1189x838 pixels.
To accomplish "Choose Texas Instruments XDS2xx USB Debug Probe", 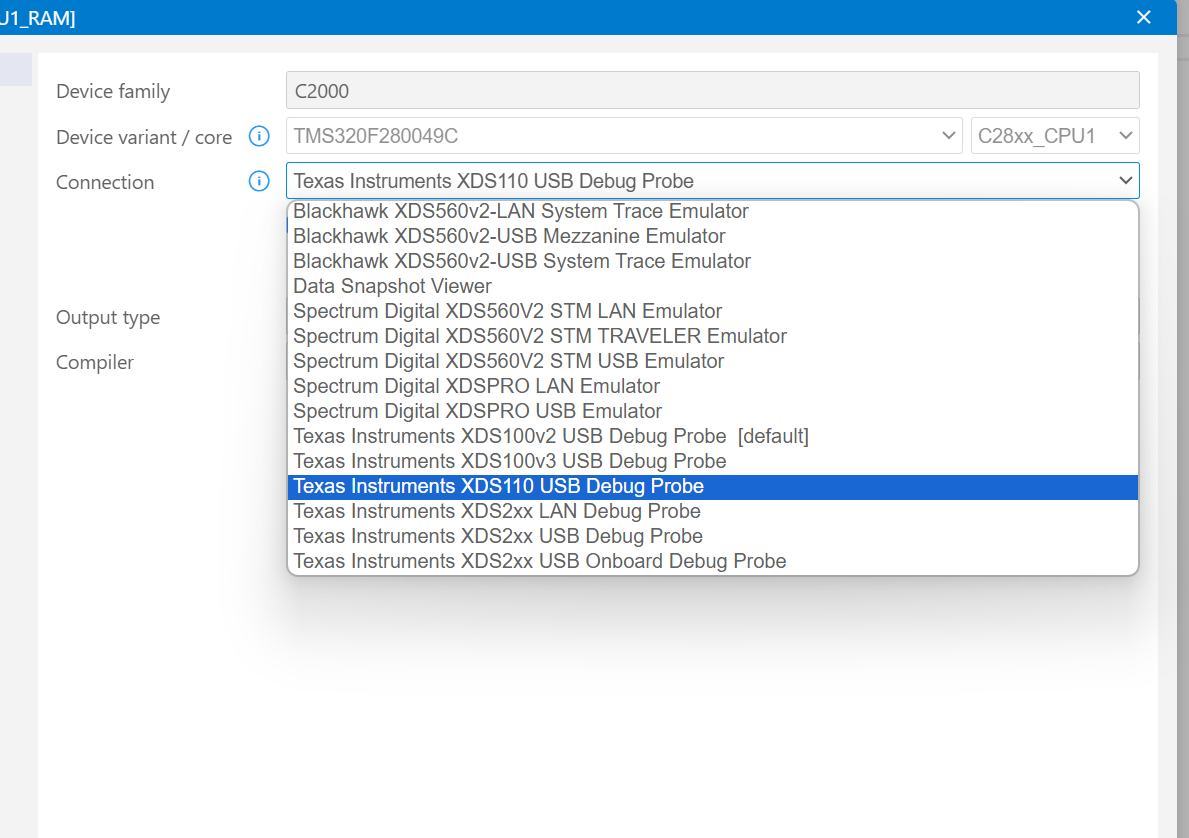I will tap(712, 536).
